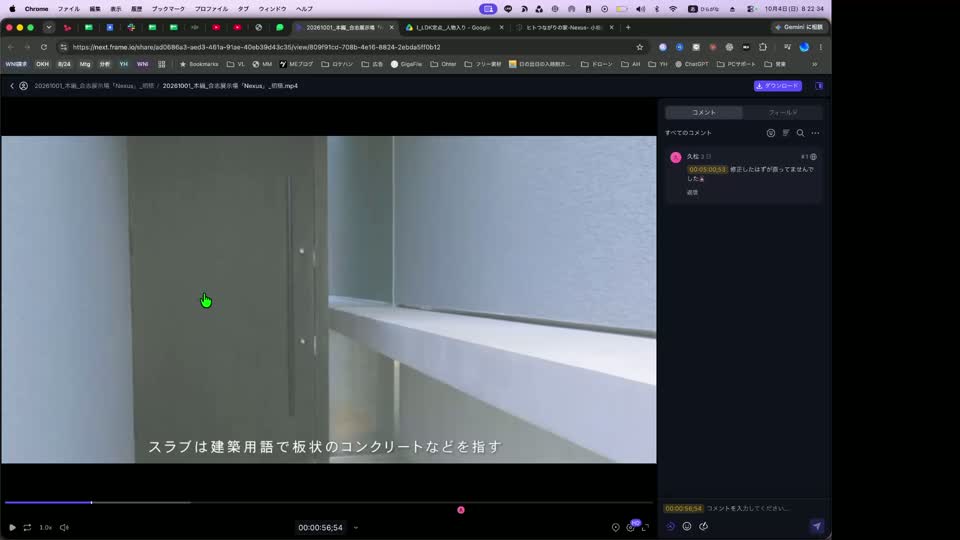960x540 pixels.
Task: Expand the Chrome tab search chevron
Action: coord(49,28)
